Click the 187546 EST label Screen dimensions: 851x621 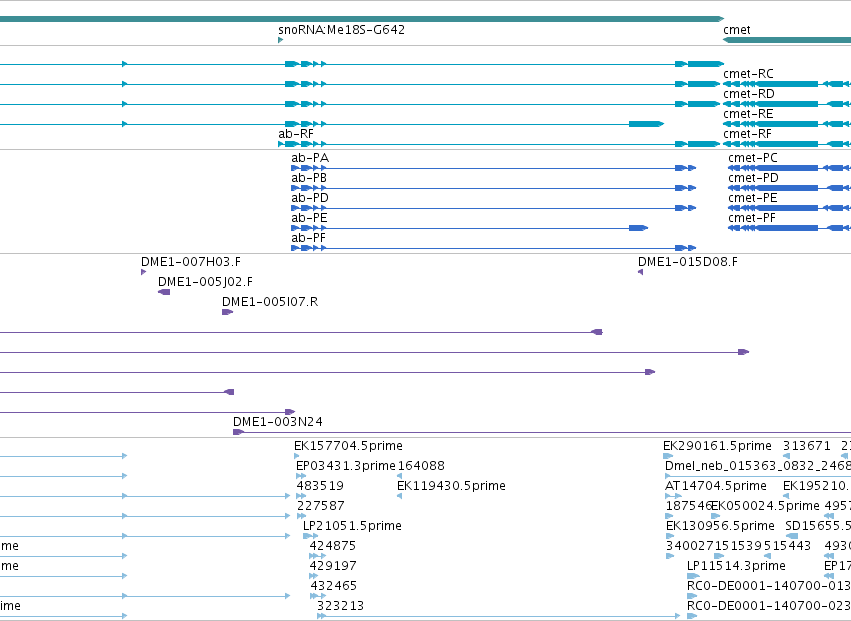coord(688,506)
